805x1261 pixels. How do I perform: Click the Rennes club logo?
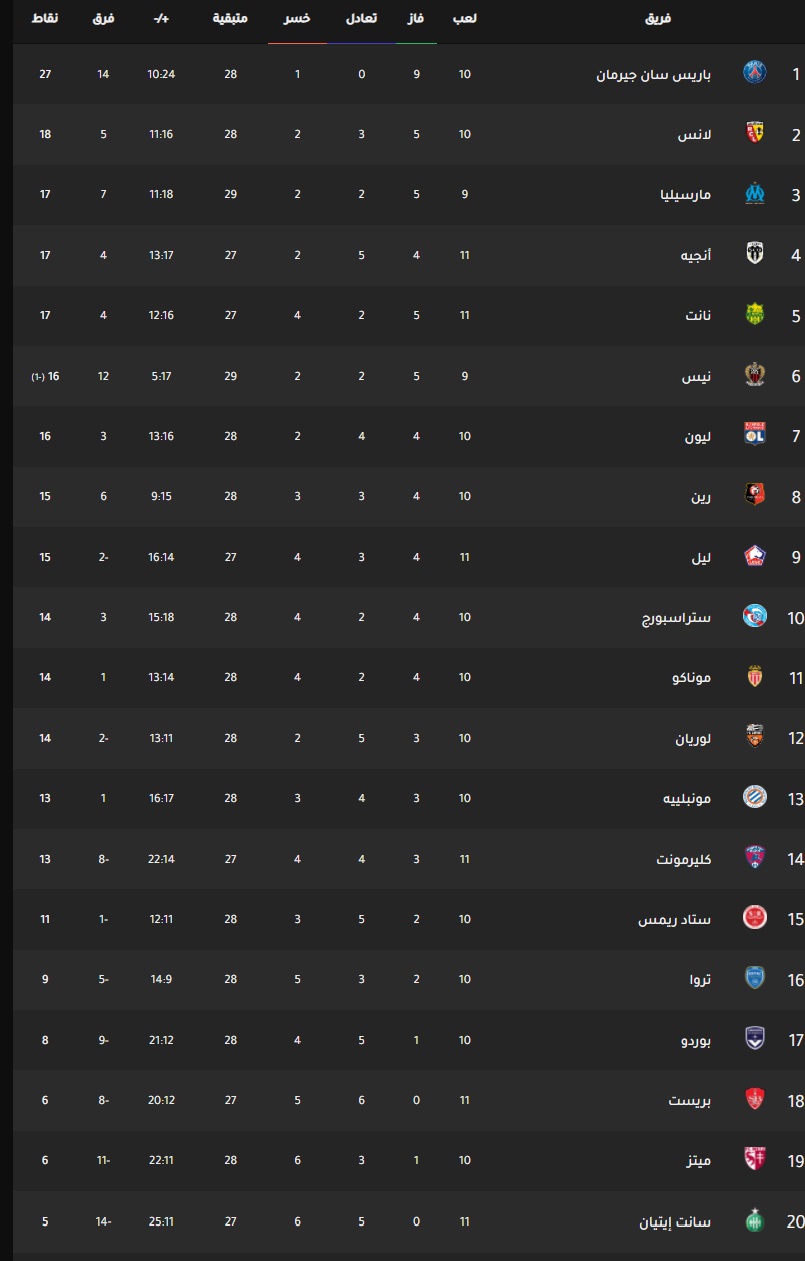(755, 496)
